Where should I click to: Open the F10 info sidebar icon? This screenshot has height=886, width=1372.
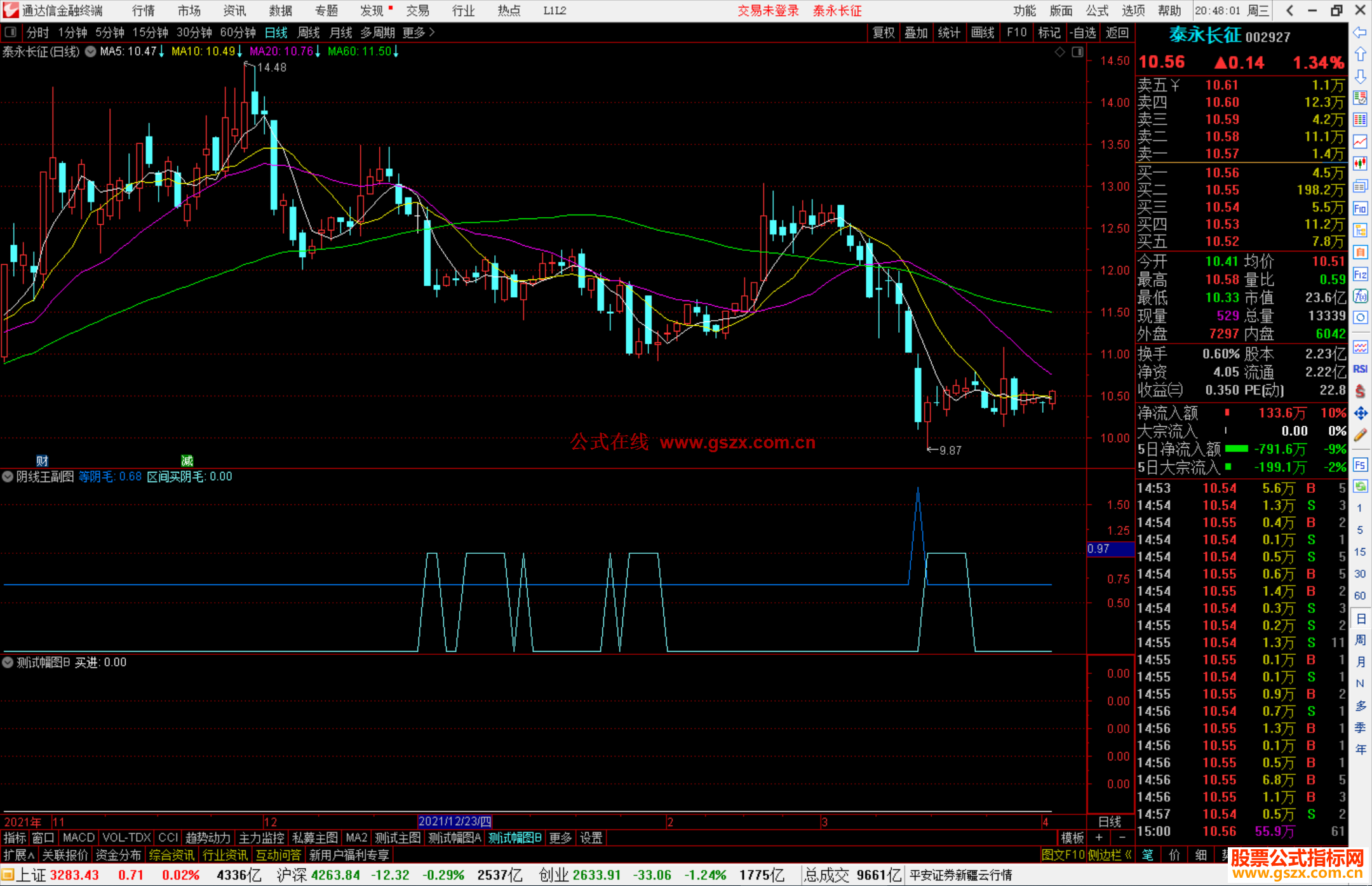click(1360, 208)
